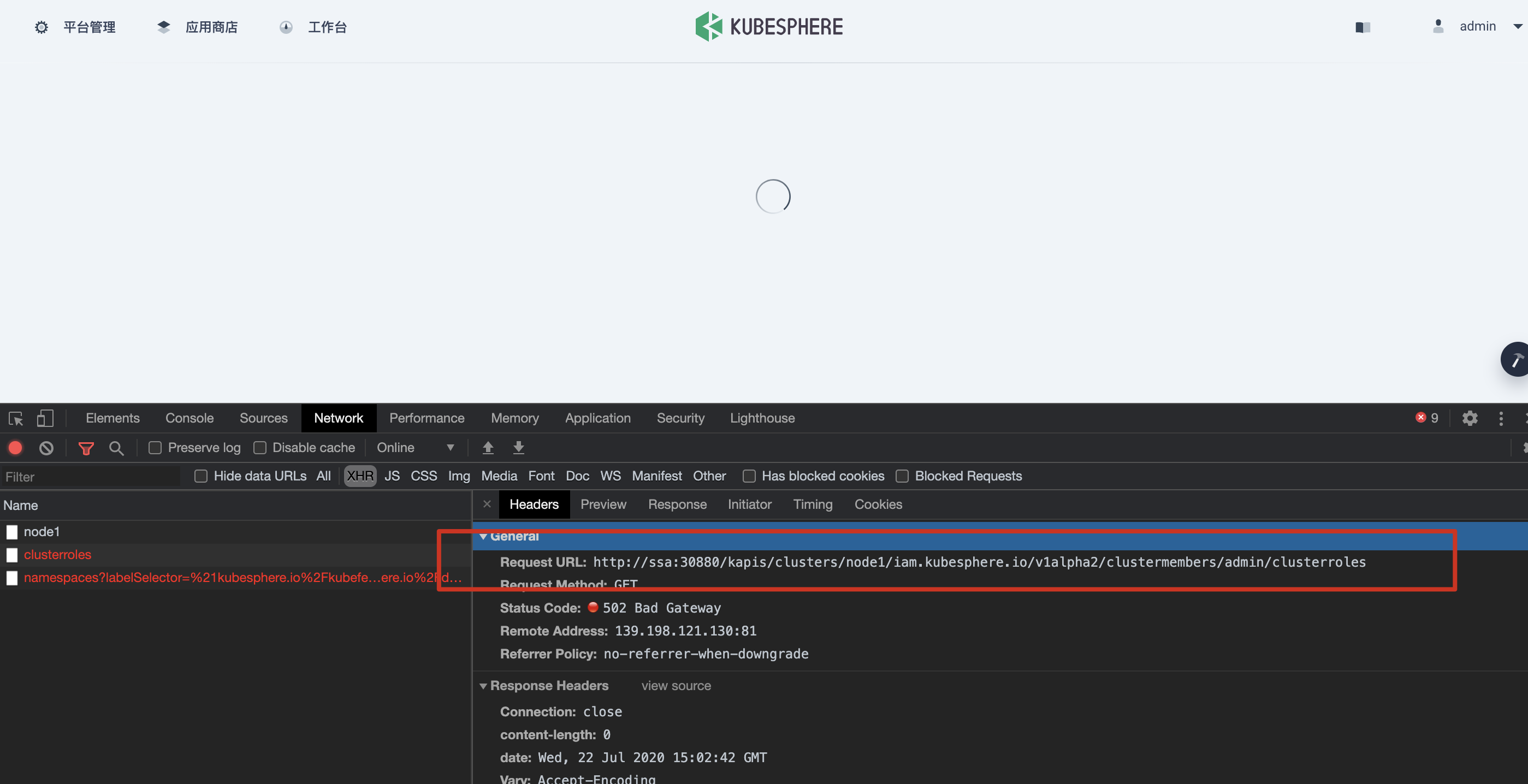Click the network Filter input field
This screenshot has height=784, width=1528.
coord(89,476)
